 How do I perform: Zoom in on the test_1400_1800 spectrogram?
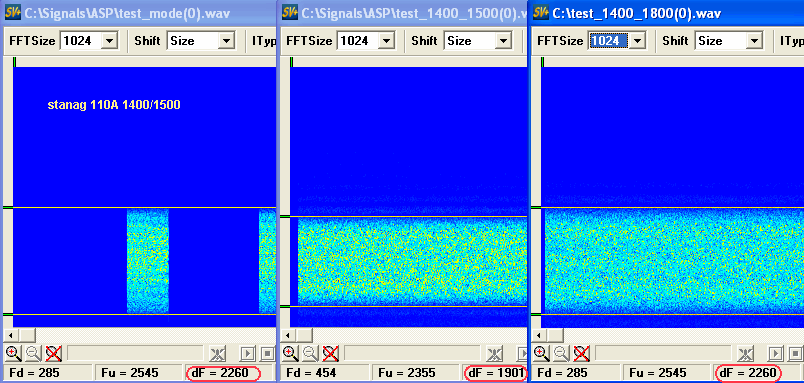pos(541,353)
